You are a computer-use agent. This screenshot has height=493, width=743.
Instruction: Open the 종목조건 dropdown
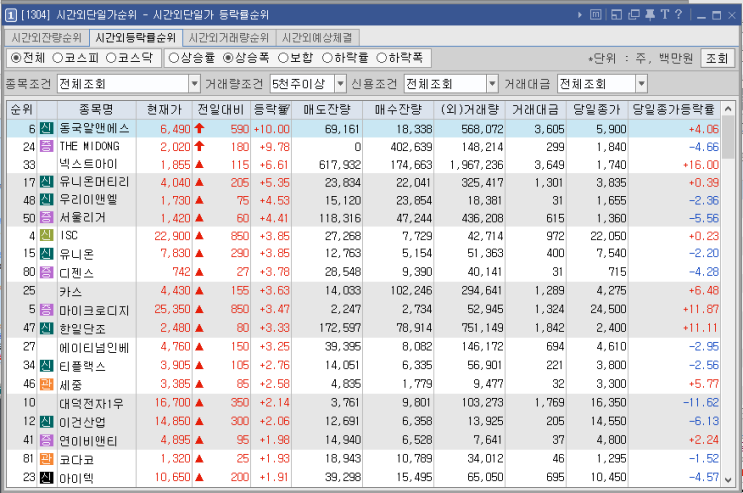coord(194,84)
